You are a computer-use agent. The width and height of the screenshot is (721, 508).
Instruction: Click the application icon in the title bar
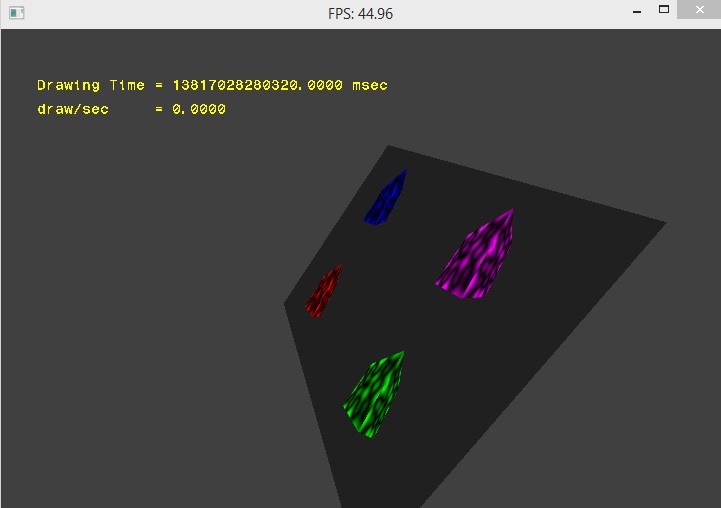click(x=17, y=13)
